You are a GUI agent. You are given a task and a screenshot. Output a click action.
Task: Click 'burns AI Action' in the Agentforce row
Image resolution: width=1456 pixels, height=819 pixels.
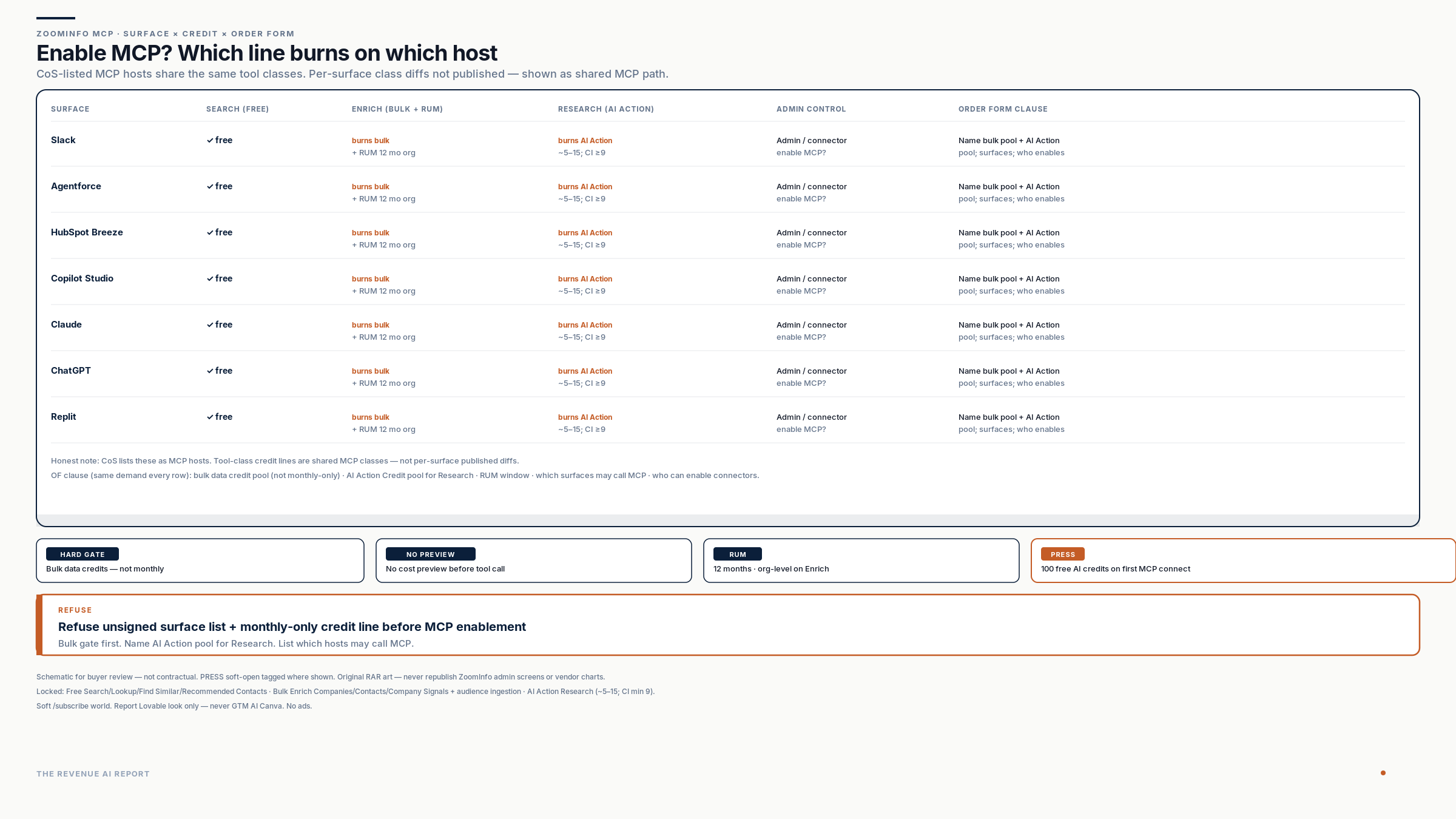click(x=585, y=187)
